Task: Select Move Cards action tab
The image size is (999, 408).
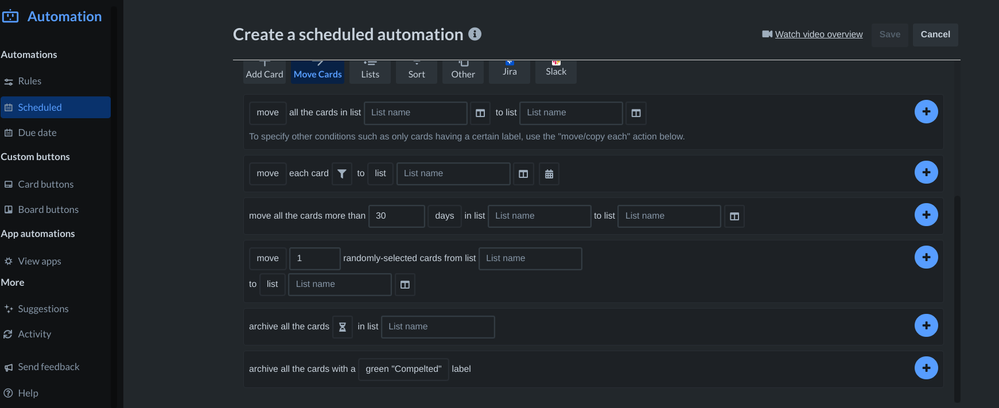Action: point(318,72)
